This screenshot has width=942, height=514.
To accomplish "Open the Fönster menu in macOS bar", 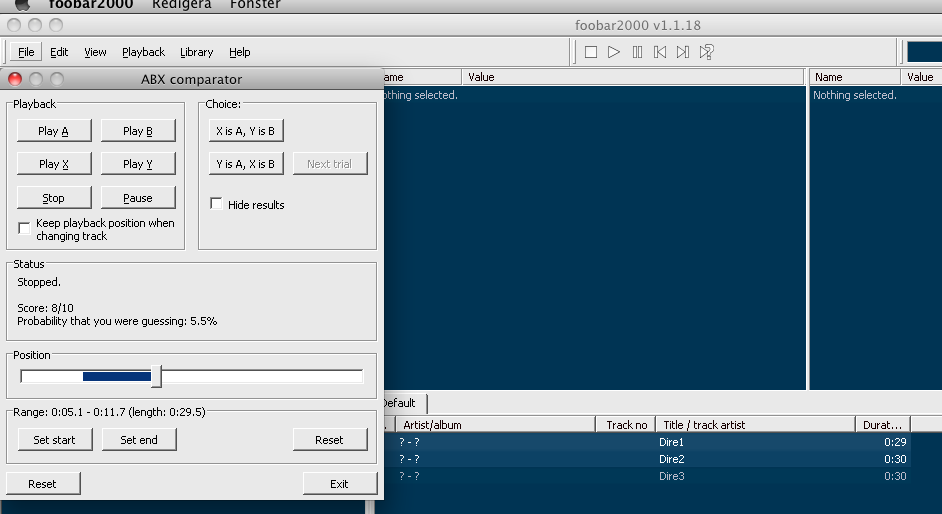I will [x=255, y=5].
